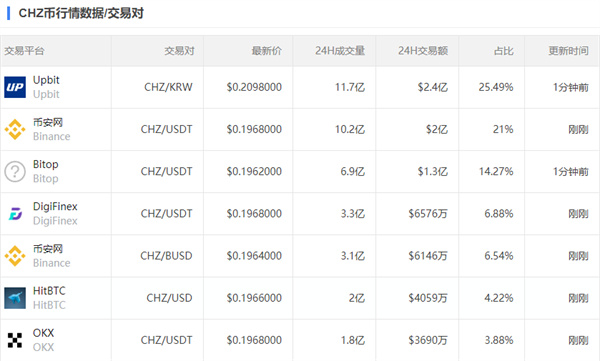Click the Binance logo in CHZ/BUSD row
This screenshot has height=361, width=600.
(15, 256)
